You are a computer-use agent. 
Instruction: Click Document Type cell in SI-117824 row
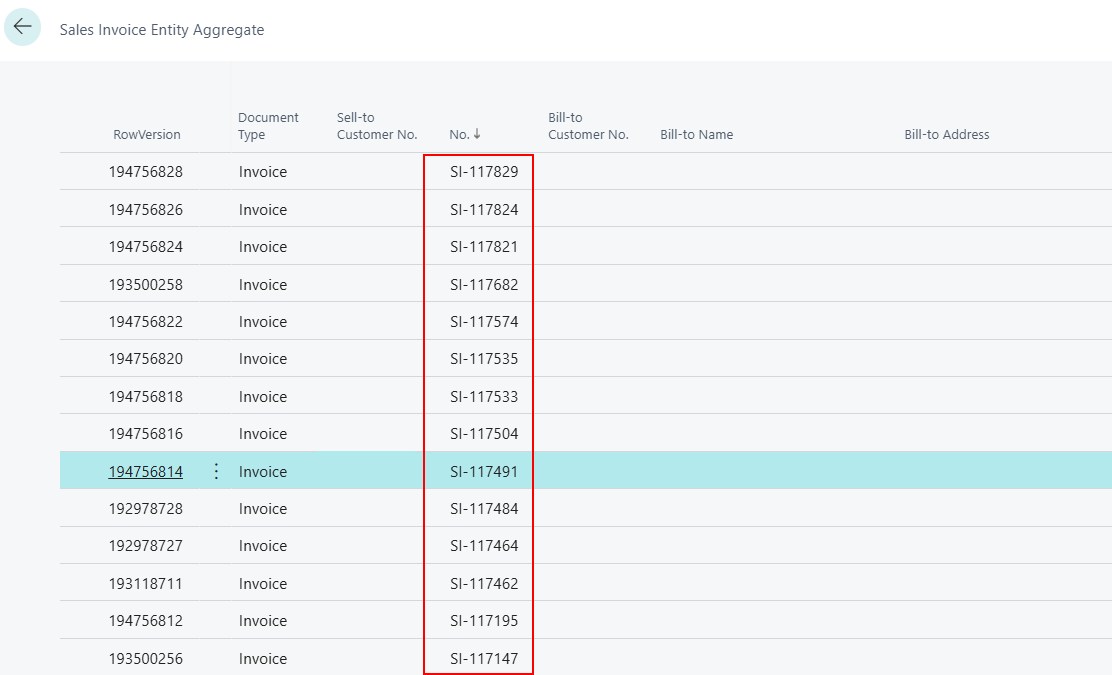(x=263, y=210)
